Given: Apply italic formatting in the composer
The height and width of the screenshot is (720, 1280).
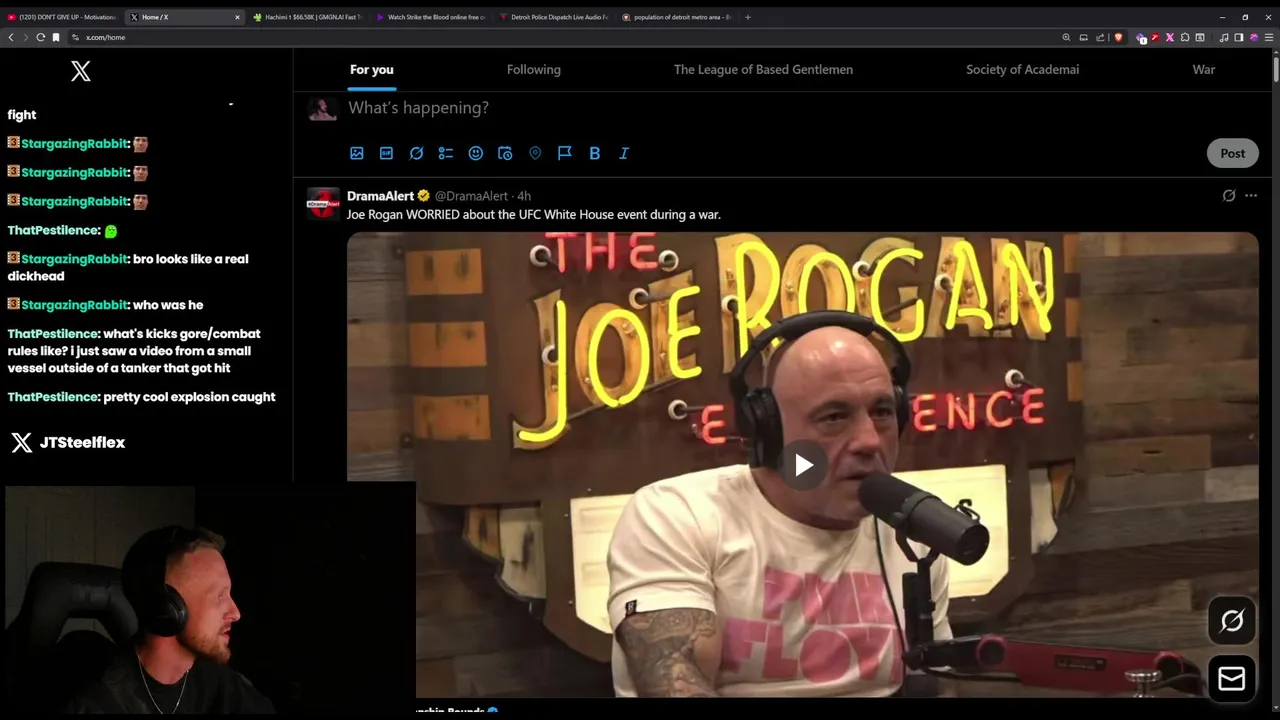Looking at the screenshot, I should point(624,153).
